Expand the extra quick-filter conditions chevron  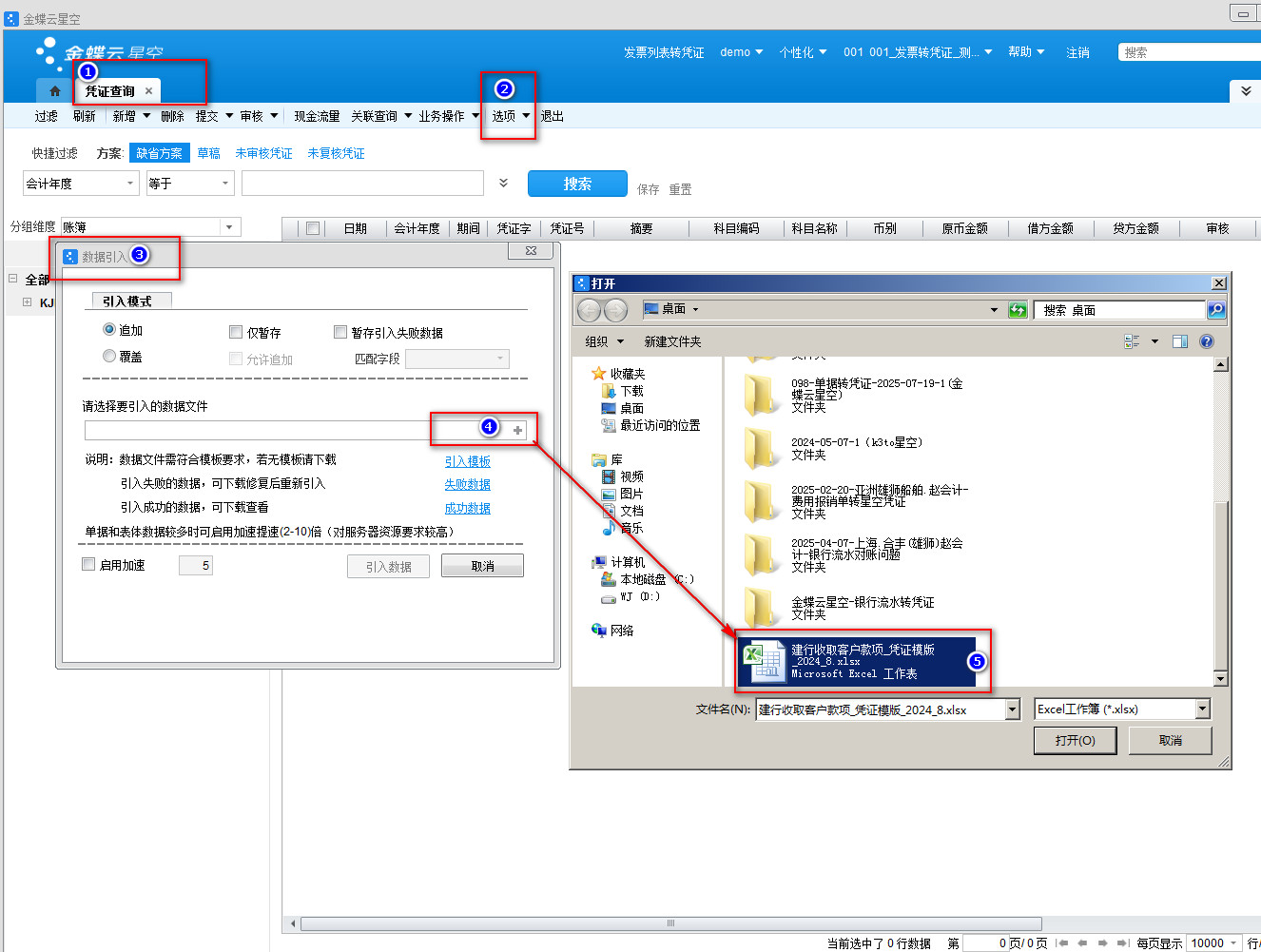click(503, 183)
